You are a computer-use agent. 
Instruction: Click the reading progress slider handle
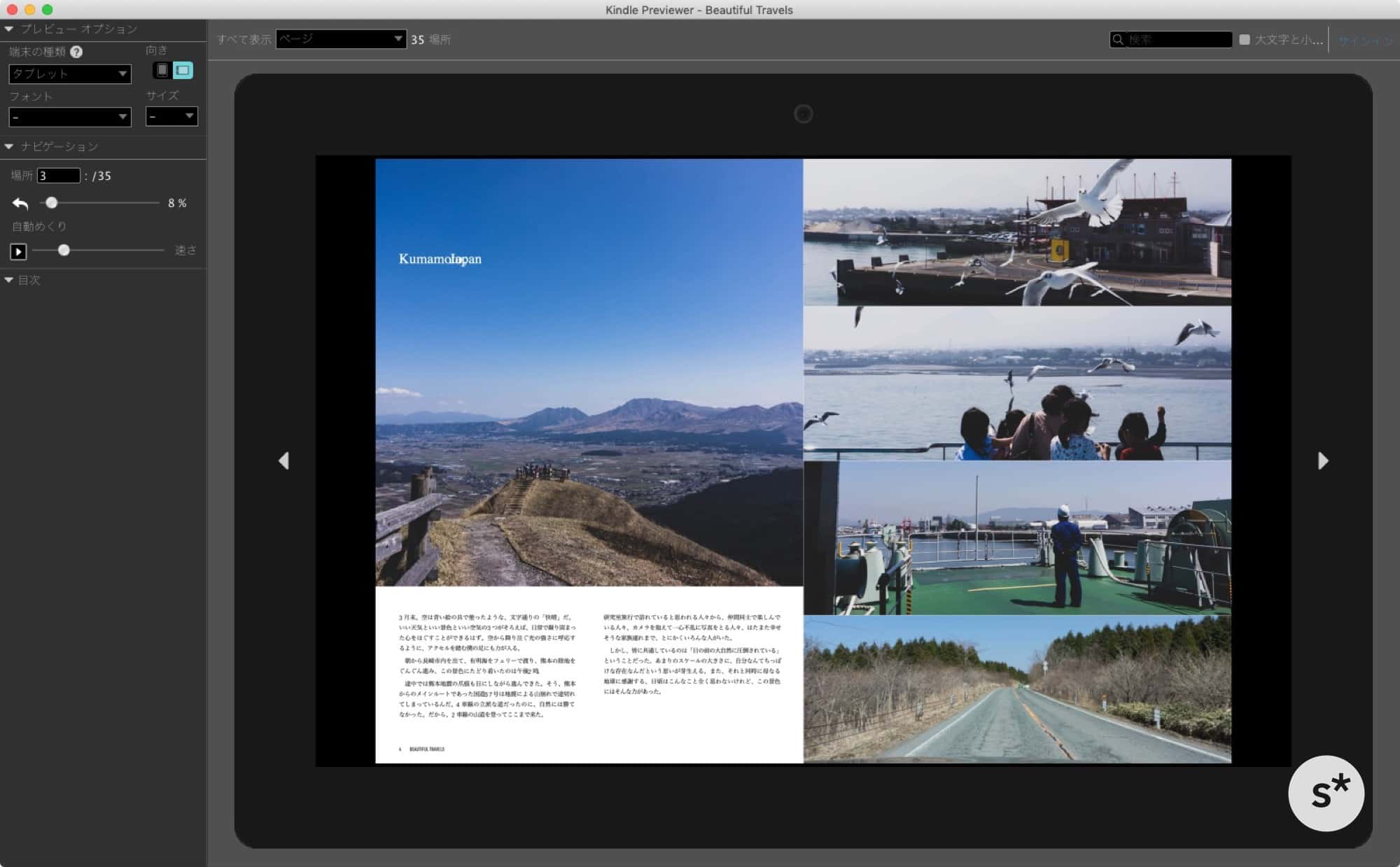pos(51,203)
